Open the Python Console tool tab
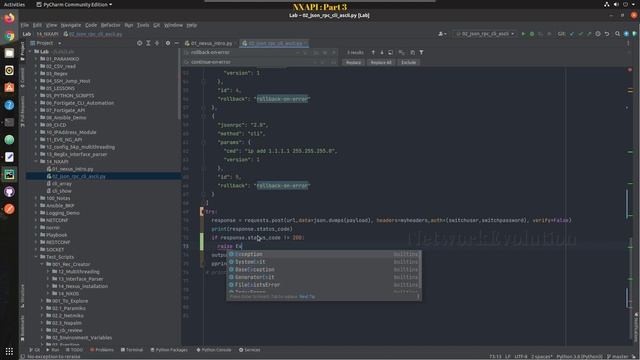The image size is (640, 360). (x=213, y=350)
